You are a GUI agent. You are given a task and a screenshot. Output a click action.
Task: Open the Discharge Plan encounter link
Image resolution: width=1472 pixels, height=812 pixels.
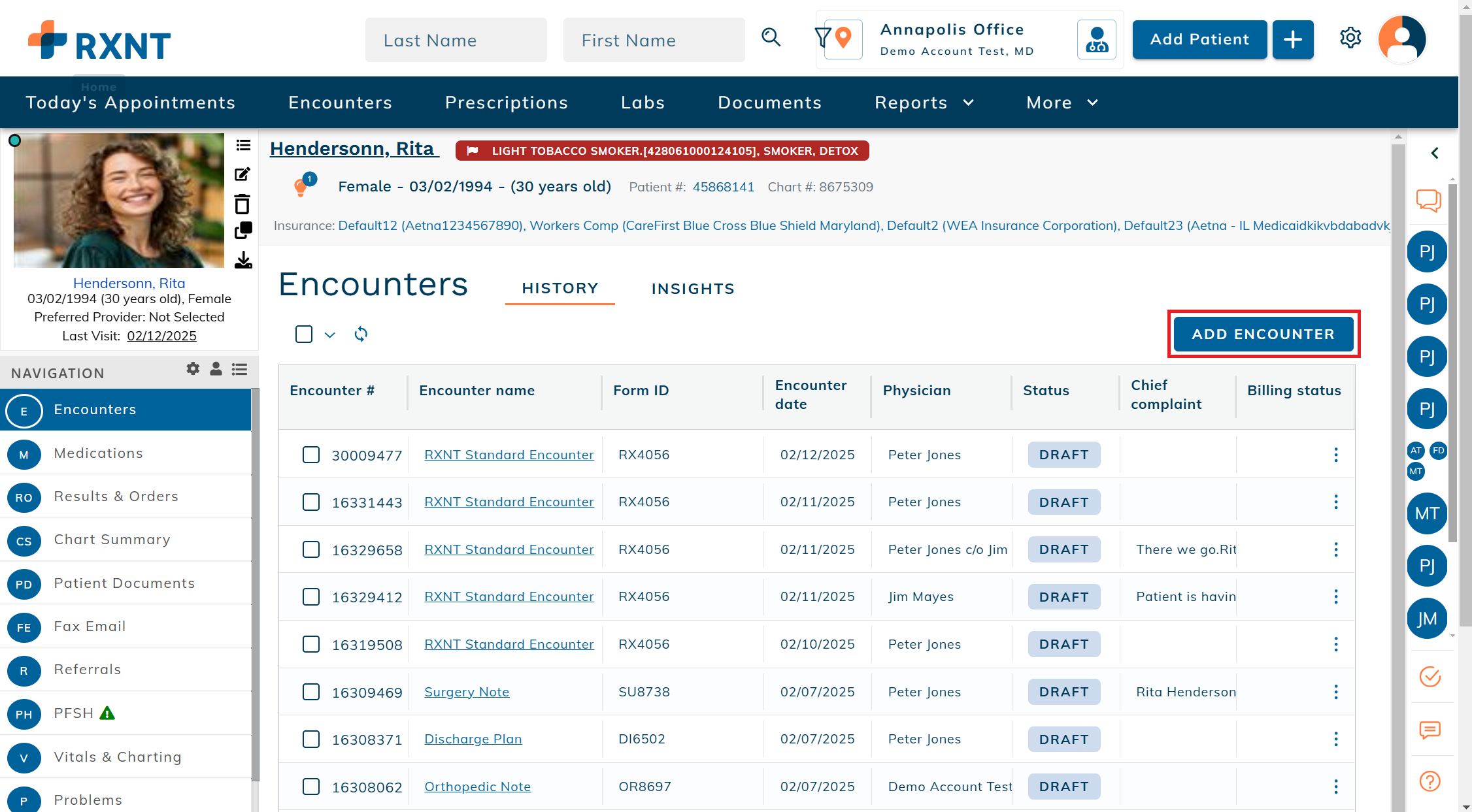pos(473,739)
